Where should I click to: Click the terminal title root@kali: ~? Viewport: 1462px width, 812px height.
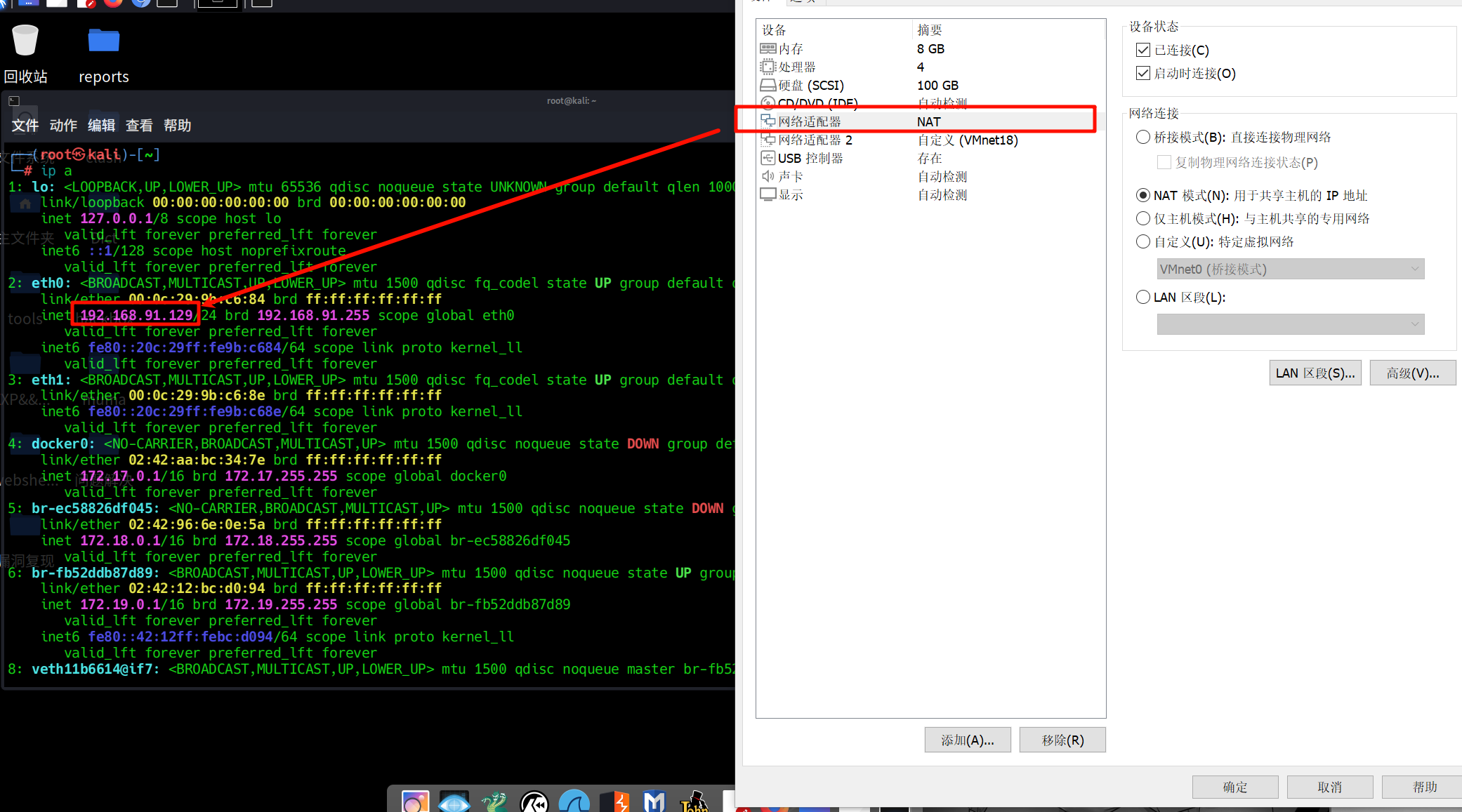(571, 100)
